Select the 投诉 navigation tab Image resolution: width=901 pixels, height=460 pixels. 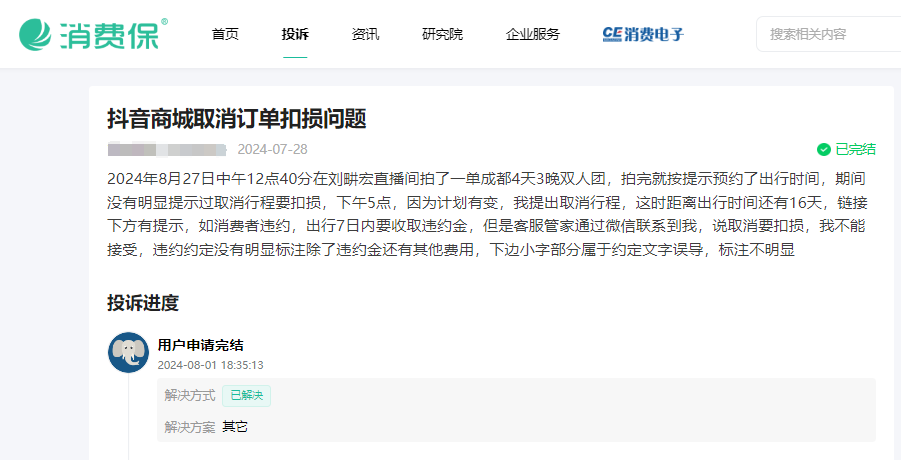tap(295, 34)
